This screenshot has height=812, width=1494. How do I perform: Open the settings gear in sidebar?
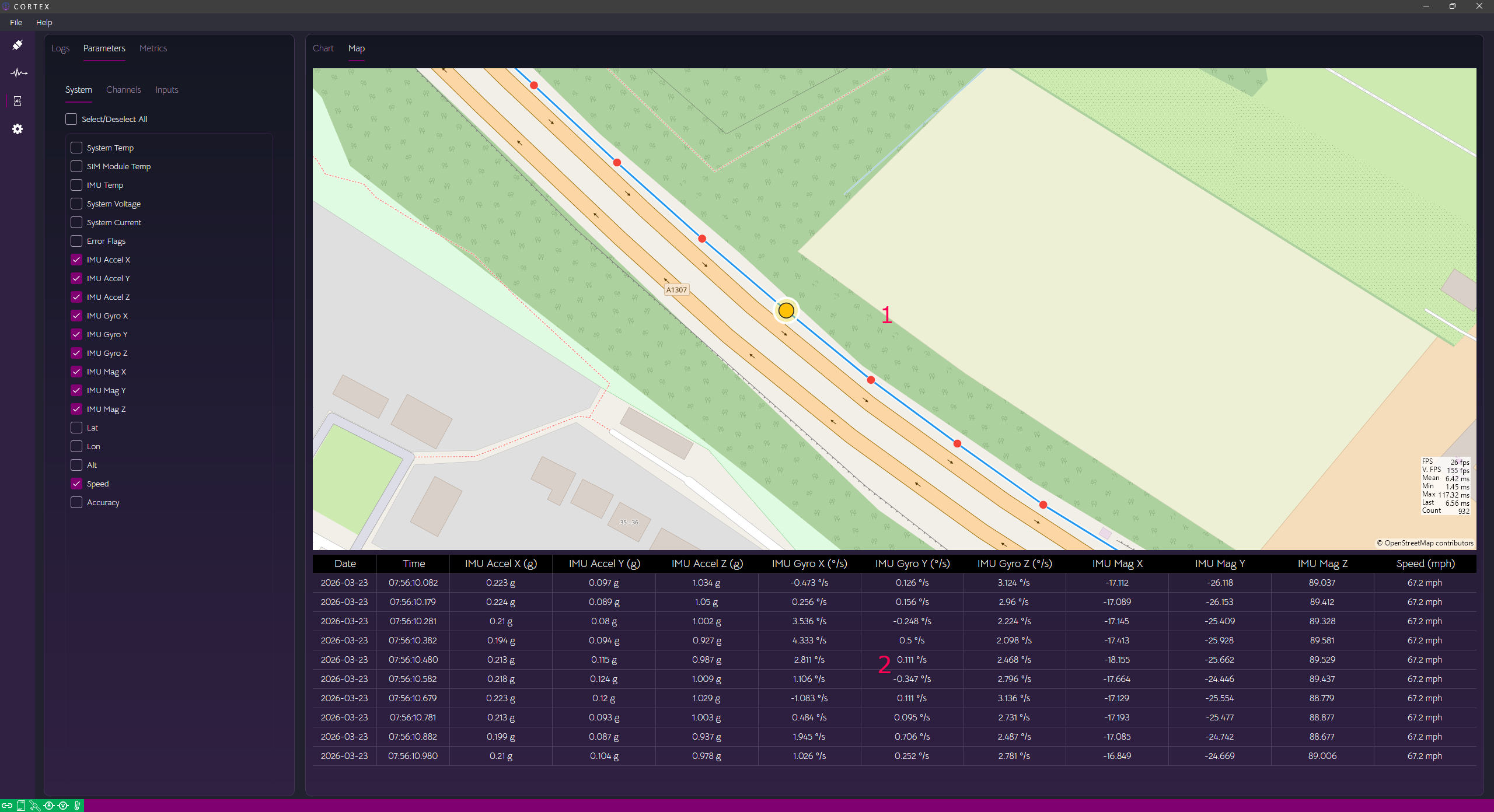(x=18, y=129)
